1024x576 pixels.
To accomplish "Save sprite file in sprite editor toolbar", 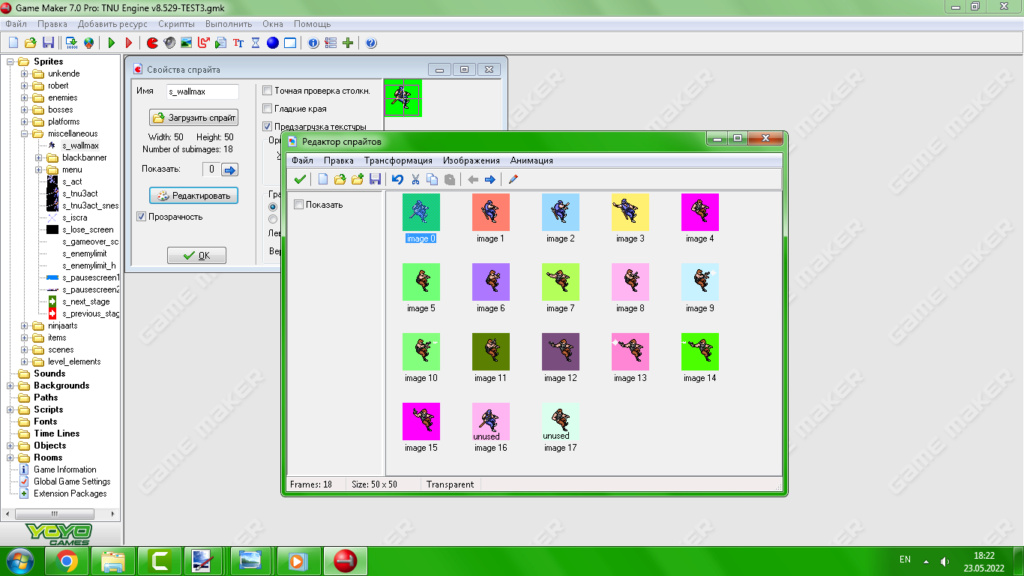I will click(x=375, y=179).
